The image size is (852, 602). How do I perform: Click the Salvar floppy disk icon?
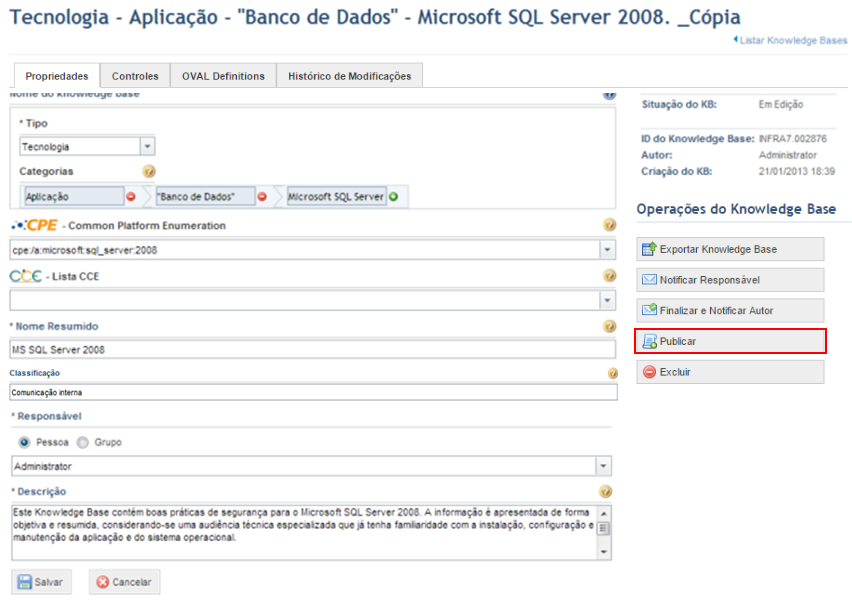point(24,582)
